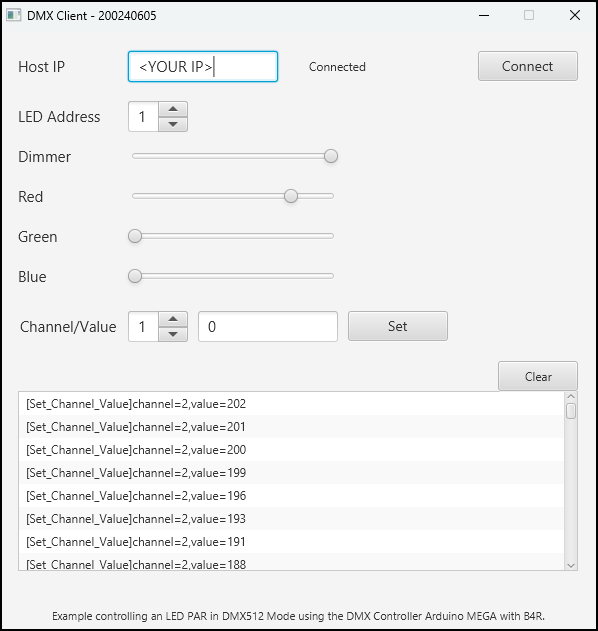Screen dimensions: 598x631
Task: Increase the LED Address spinner value
Action: (173, 109)
